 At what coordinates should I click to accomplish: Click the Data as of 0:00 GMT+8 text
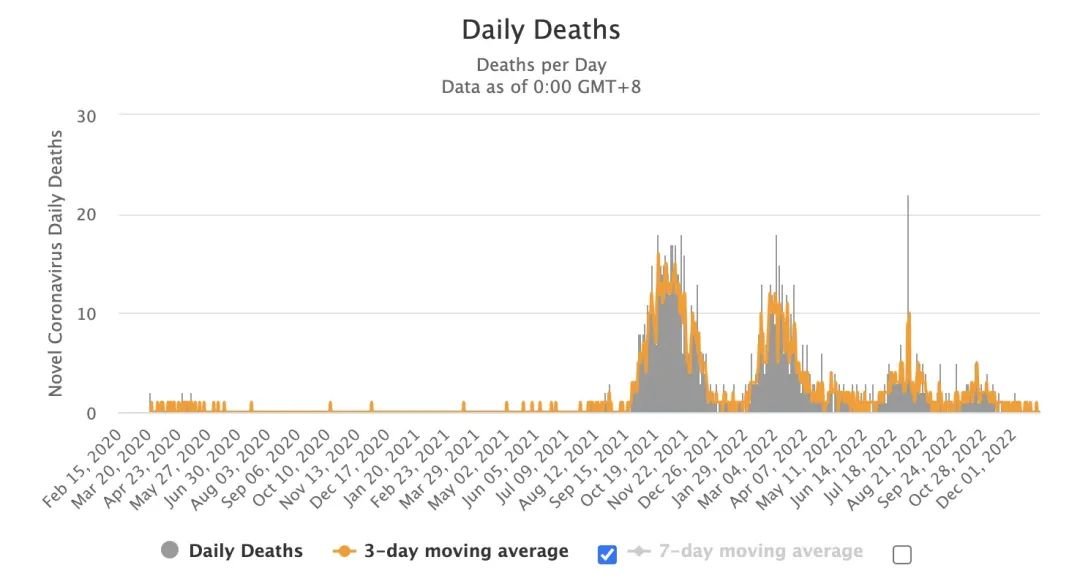(x=540, y=87)
